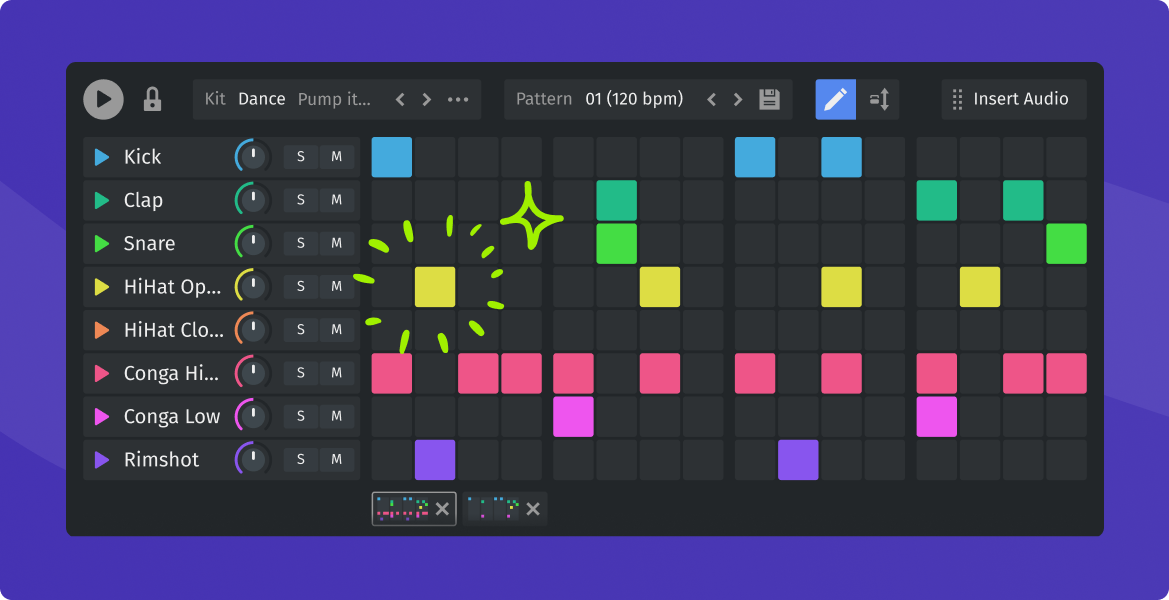Click the Clap volume knob
The height and width of the screenshot is (600, 1169).
tap(253, 200)
